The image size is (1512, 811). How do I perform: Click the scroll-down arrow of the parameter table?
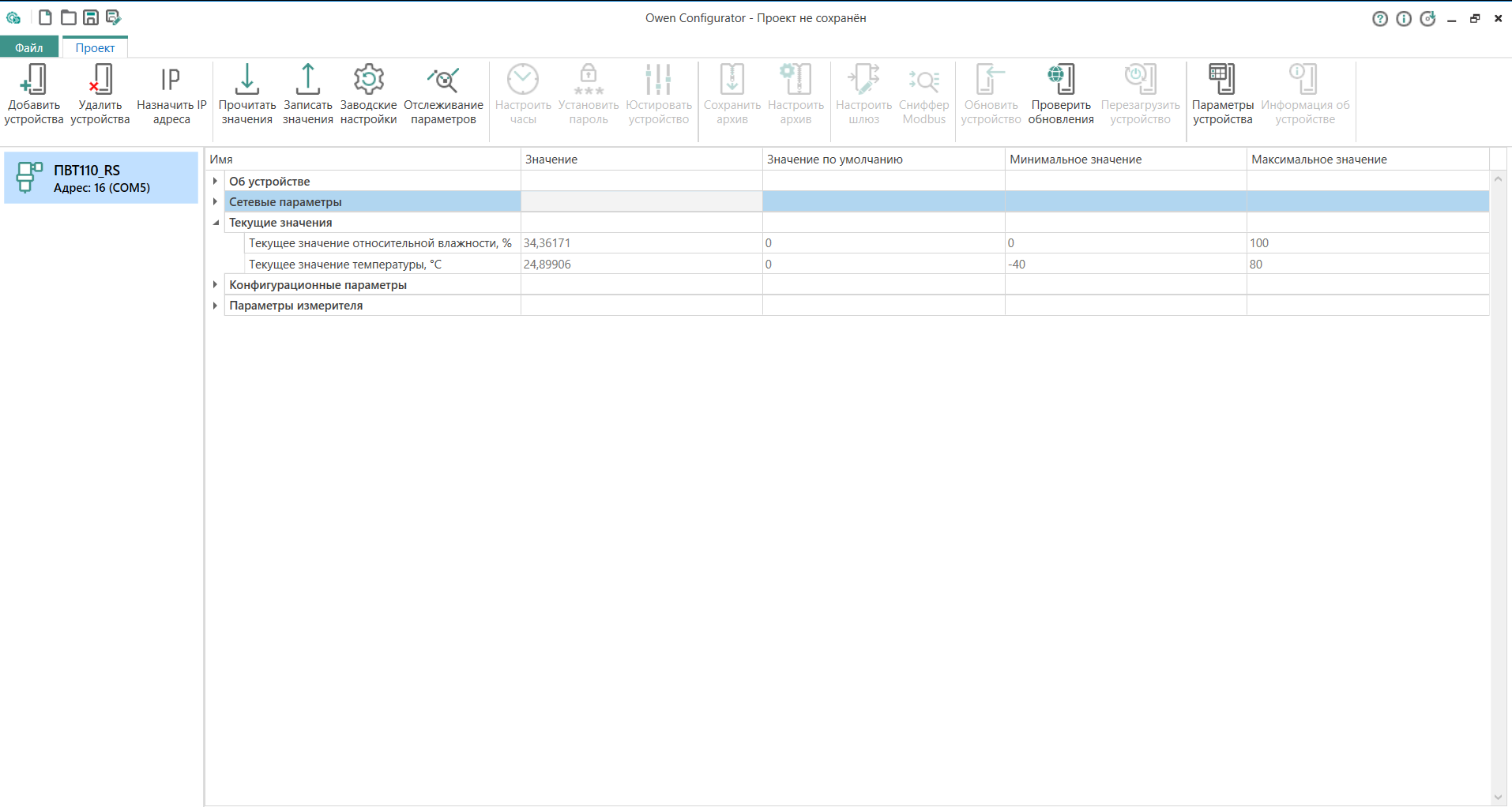(1498, 798)
